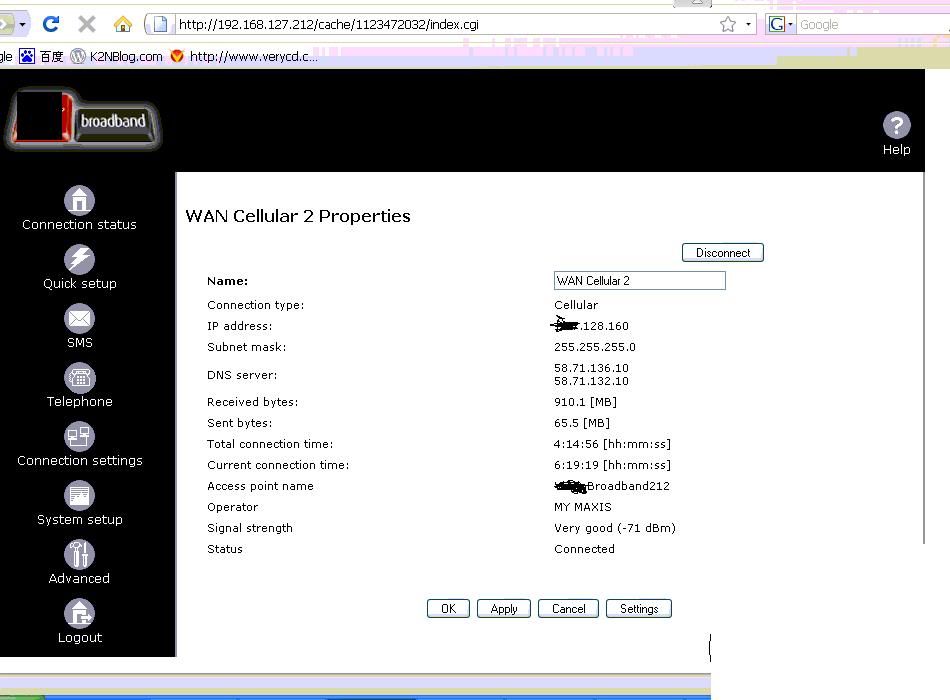This screenshot has width=950, height=700.
Task: Open Quick setup lightning icon
Action: point(79,260)
